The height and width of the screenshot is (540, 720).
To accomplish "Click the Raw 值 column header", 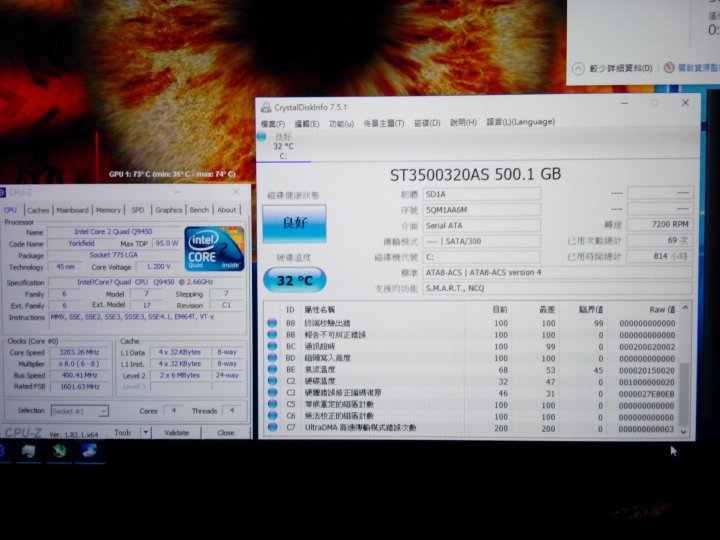I will (662, 309).
